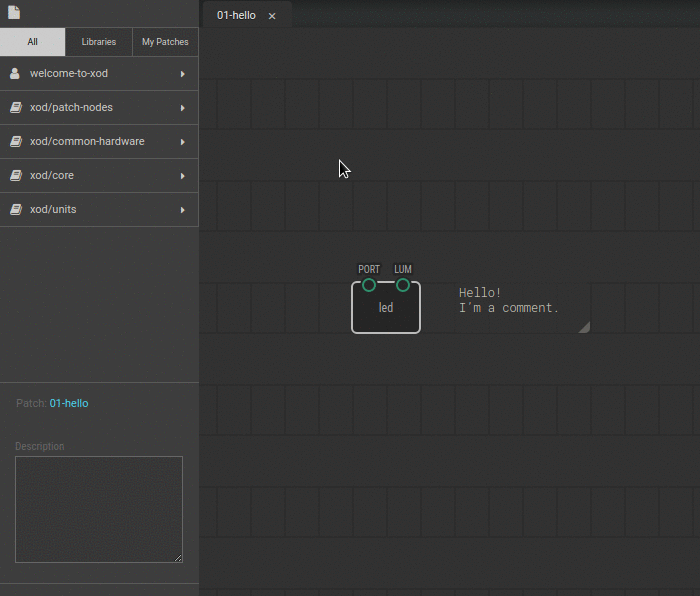Switch to the Libraries filter tab
This screenshot has width=700, height=596.
(99, 42)
